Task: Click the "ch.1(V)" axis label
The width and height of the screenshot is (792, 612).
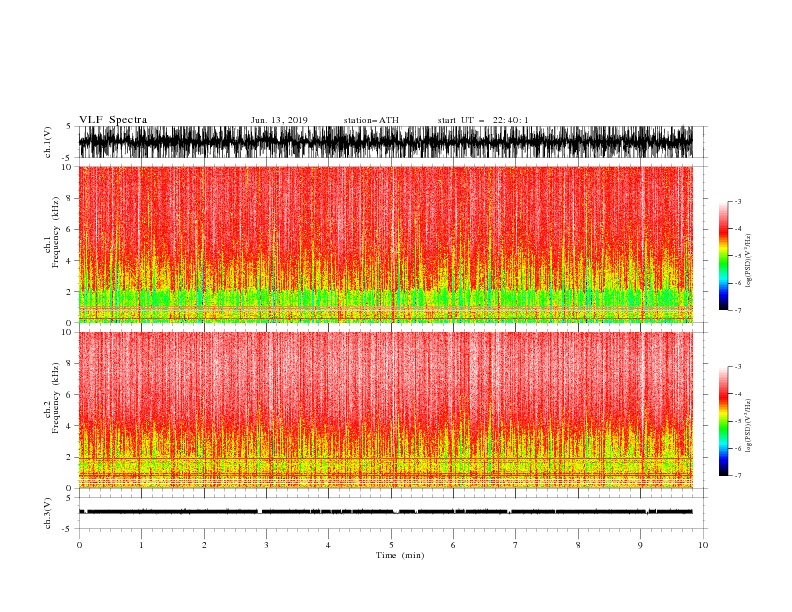Action: 48,142
